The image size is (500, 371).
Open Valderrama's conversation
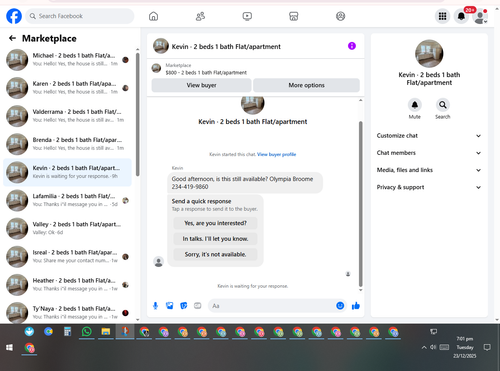click(67, 116)
